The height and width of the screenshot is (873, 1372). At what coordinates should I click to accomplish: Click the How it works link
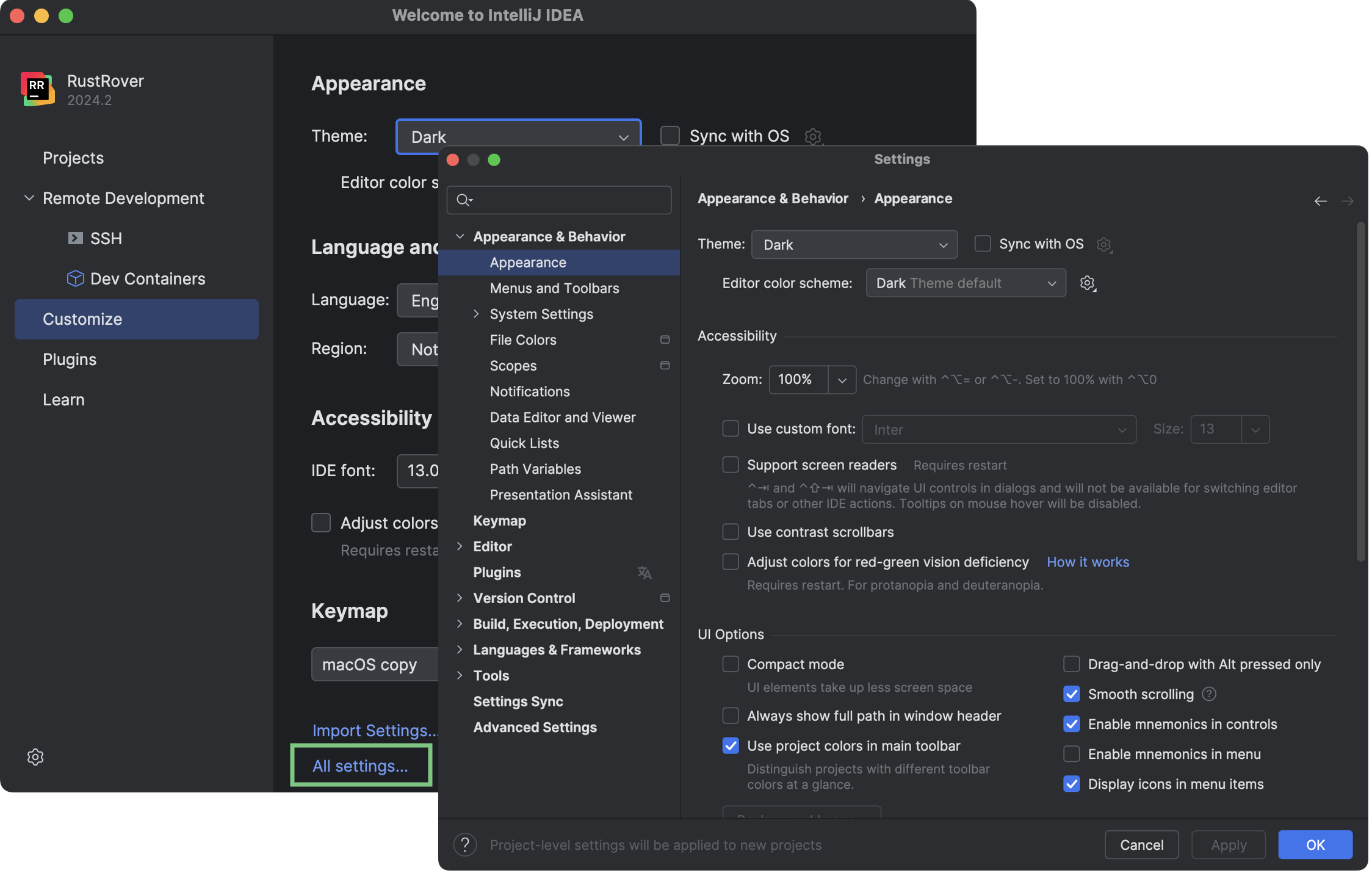[1088, 562]
